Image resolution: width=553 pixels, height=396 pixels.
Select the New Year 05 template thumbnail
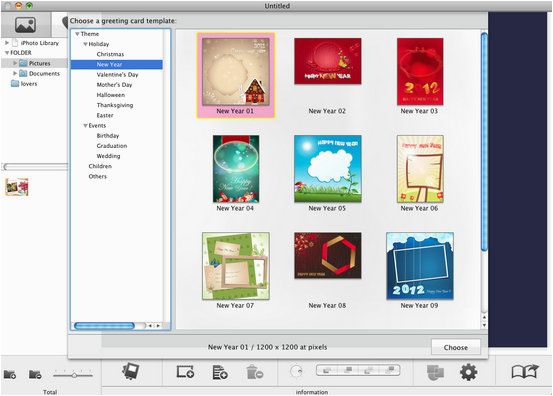point(328,169)
